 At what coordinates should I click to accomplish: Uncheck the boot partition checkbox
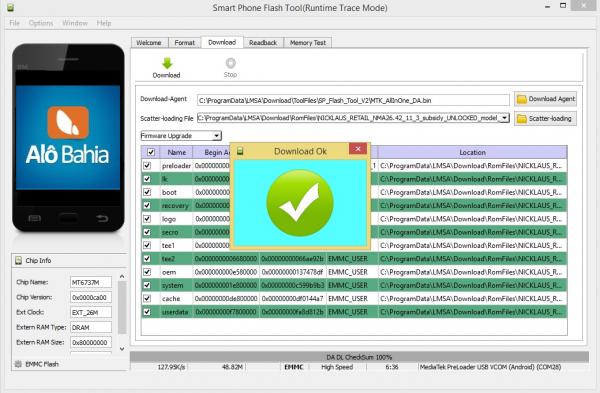pyautogui.click(x=147, y=192)
